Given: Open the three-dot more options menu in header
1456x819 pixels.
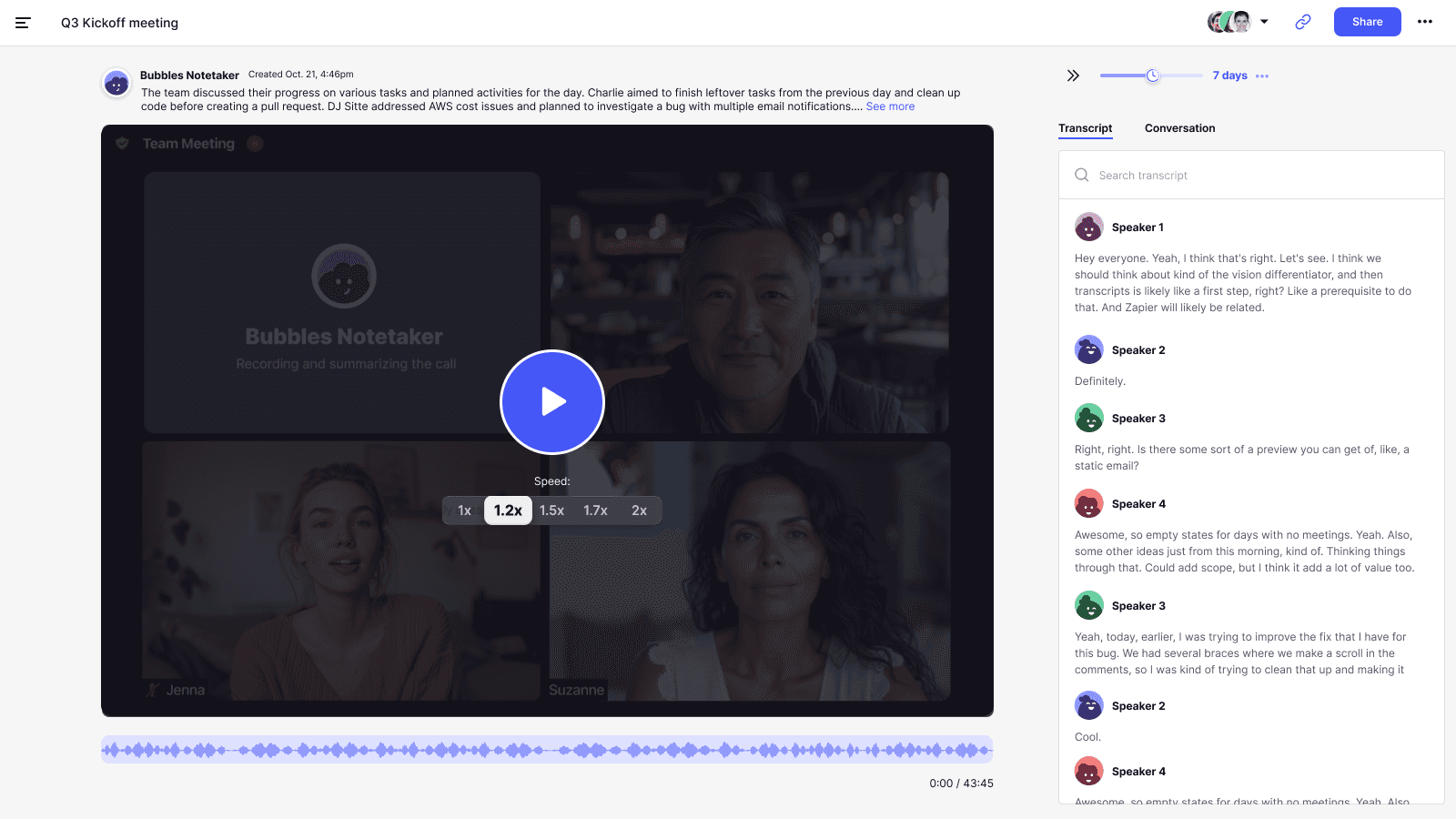Looking at the screenshot, I should click(1425, 22).
